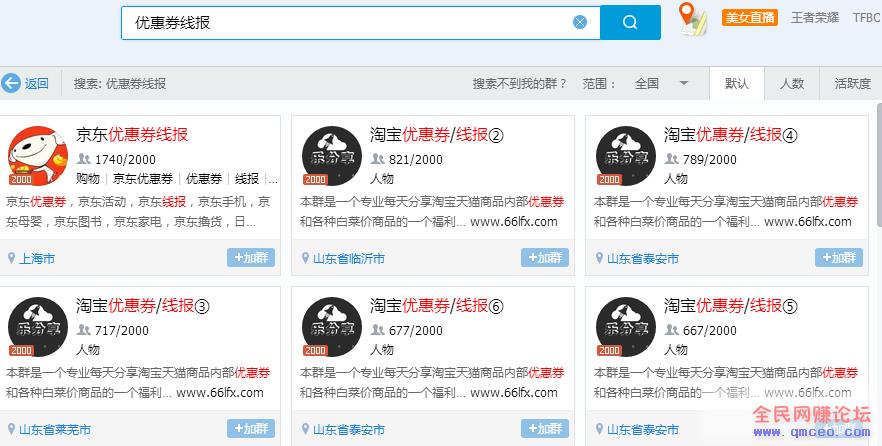Image resolution: width=882 pixels, height=446 pixels.
Task: Click the 山东省莱芜市 location link
Action: (x=55, y=430)
